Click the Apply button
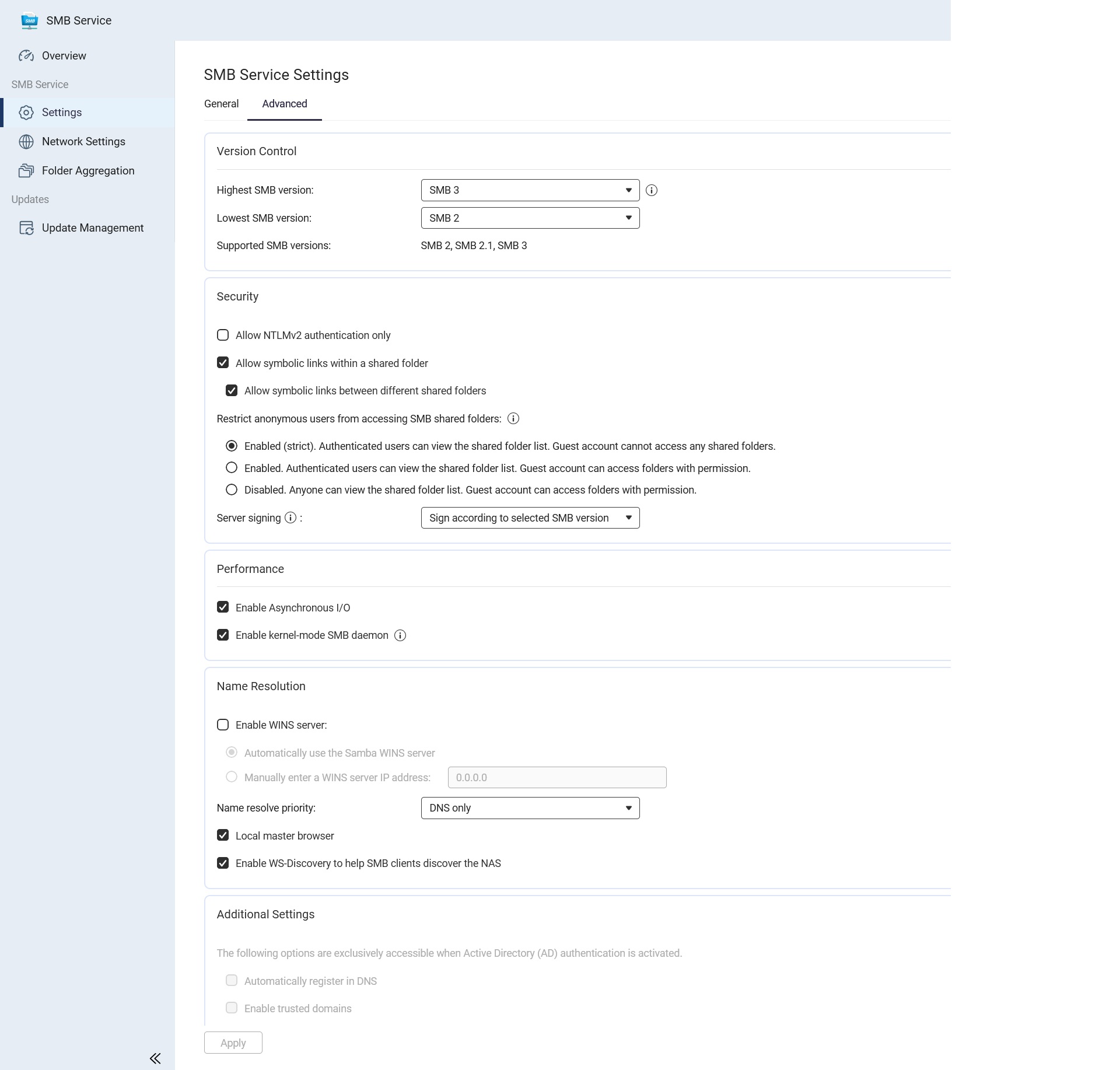 (x=233, y=1043)
